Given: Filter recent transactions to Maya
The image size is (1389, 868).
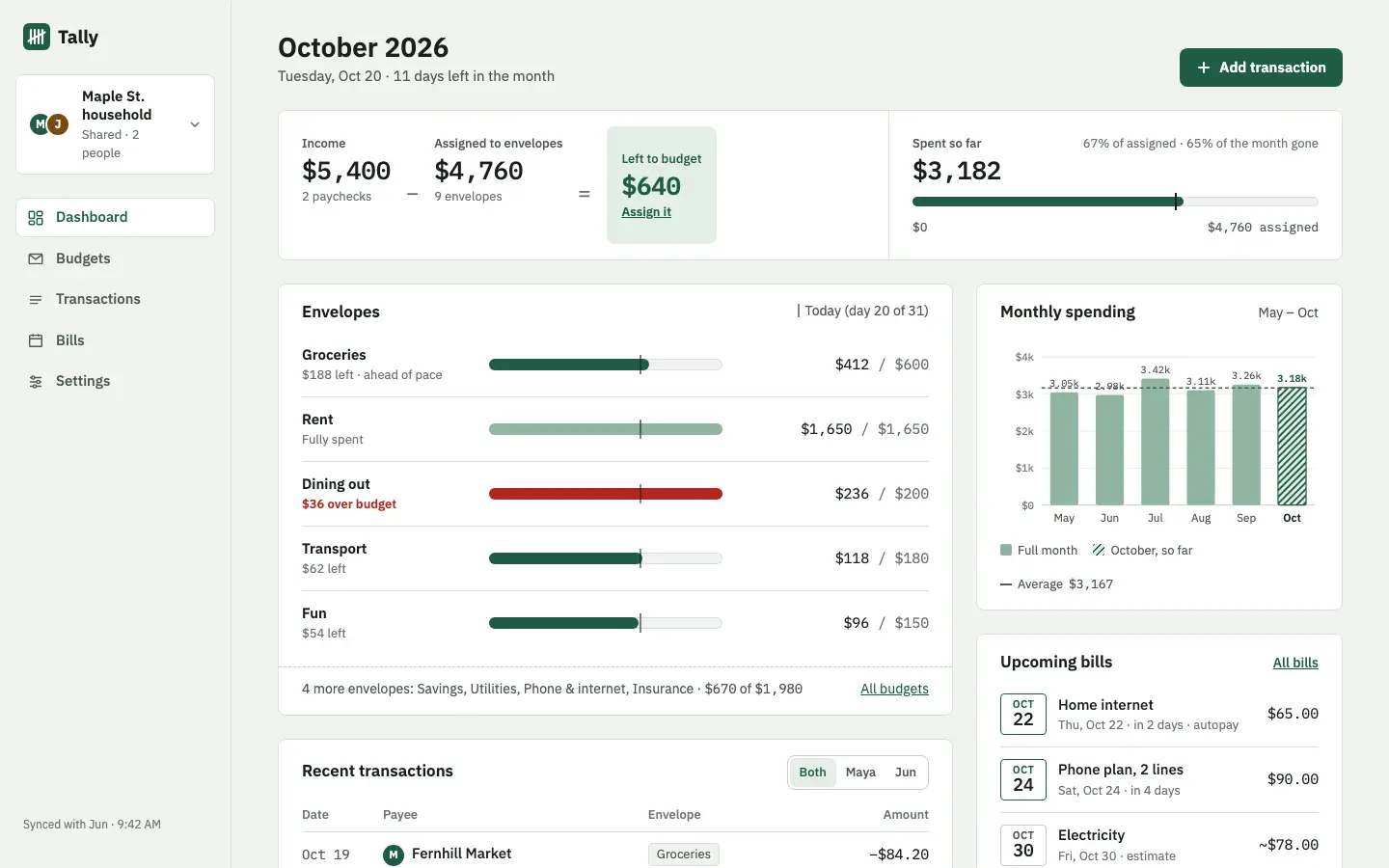Looking at the screenshot, I should (860, 773).
